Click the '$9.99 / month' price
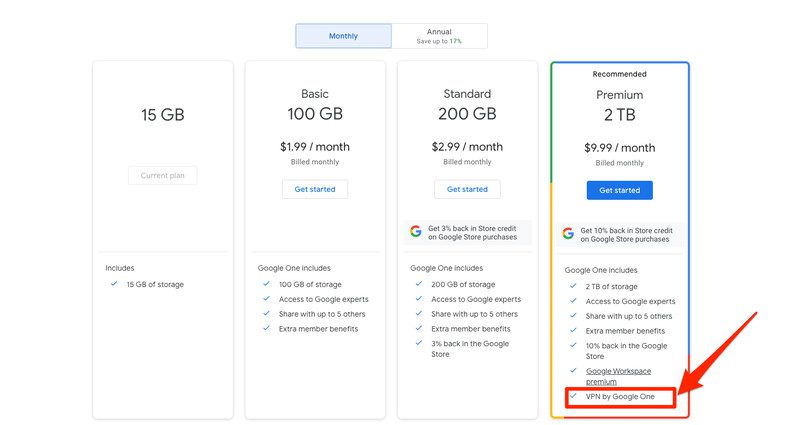 (619, 148)
